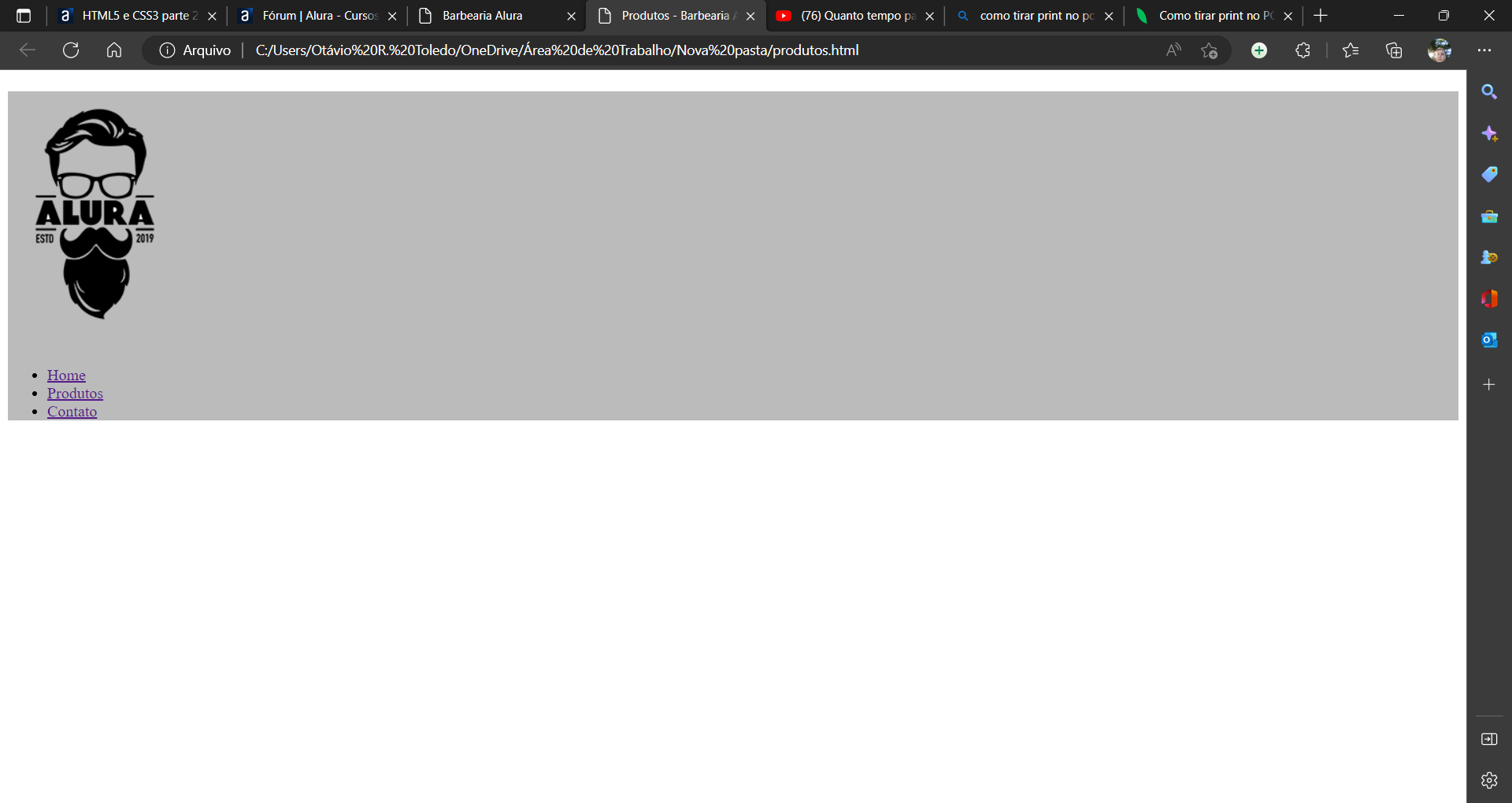This screenshot has width=1512, height=803.
Task: Open sidebar settings gear
Action: click(1489, 780)
